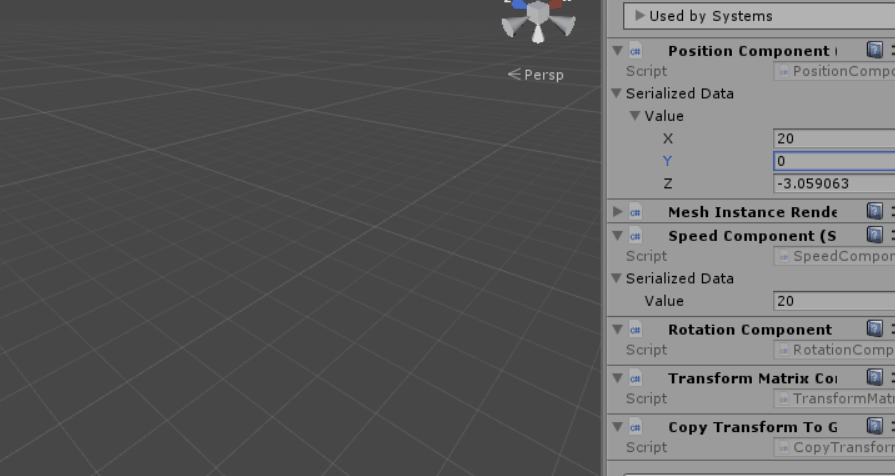This screenshot has width=895, height=476.
Task: Select the RotationComponent script reference field
Action: [x=834, y=349]
